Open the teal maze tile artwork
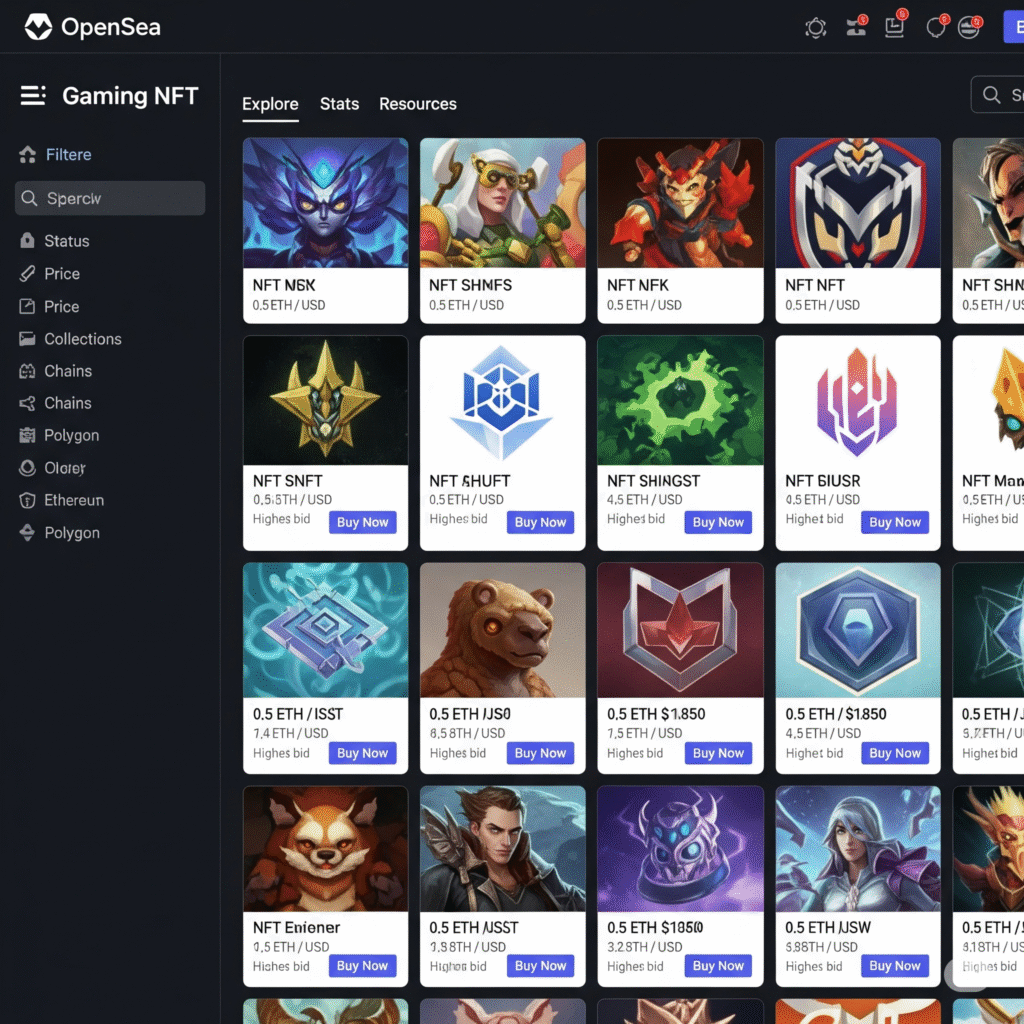Image resolution: width=1024 pixels, height=1024 pixels. tap(325, 630)
